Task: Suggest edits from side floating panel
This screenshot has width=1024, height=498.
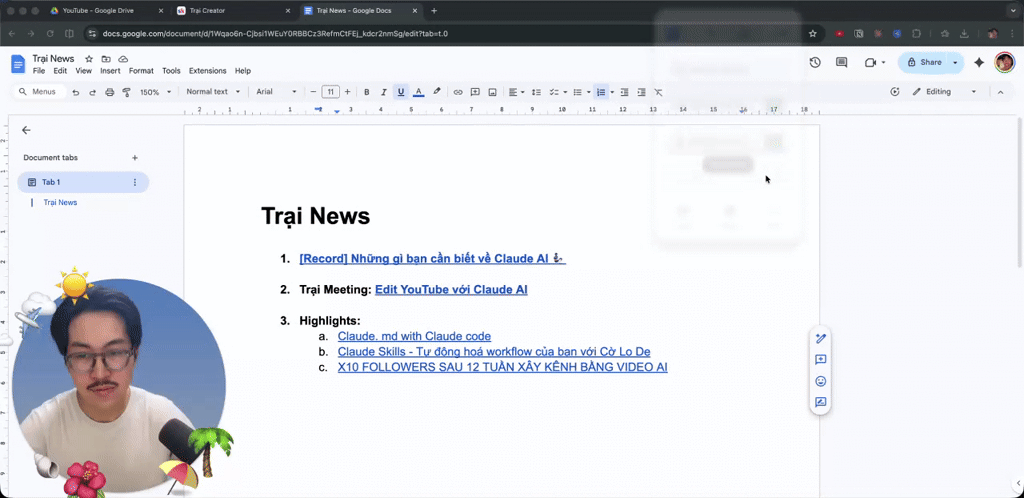Action: click(821, 338)
